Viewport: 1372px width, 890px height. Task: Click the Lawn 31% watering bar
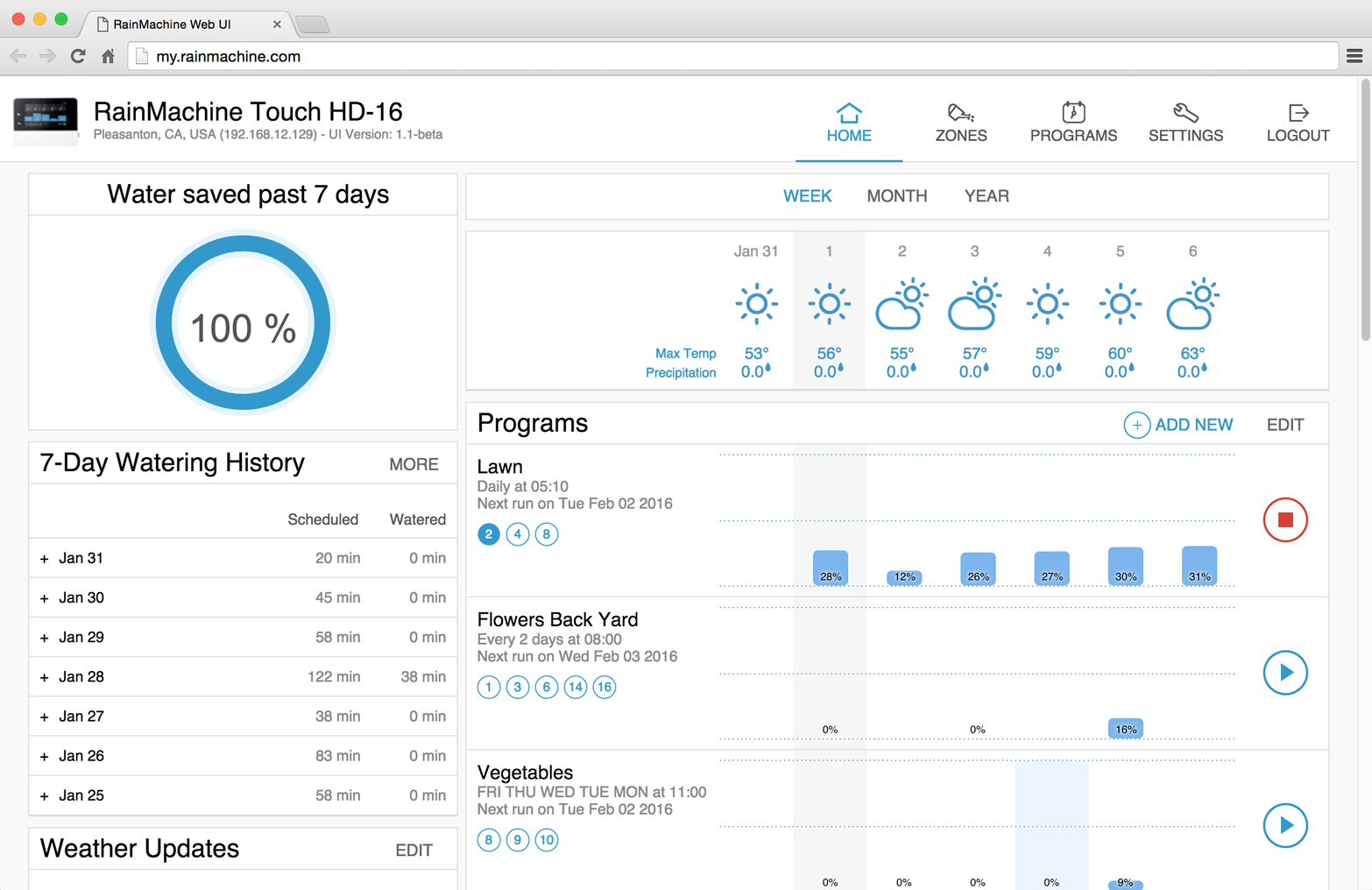click(x=1199, y=566)
